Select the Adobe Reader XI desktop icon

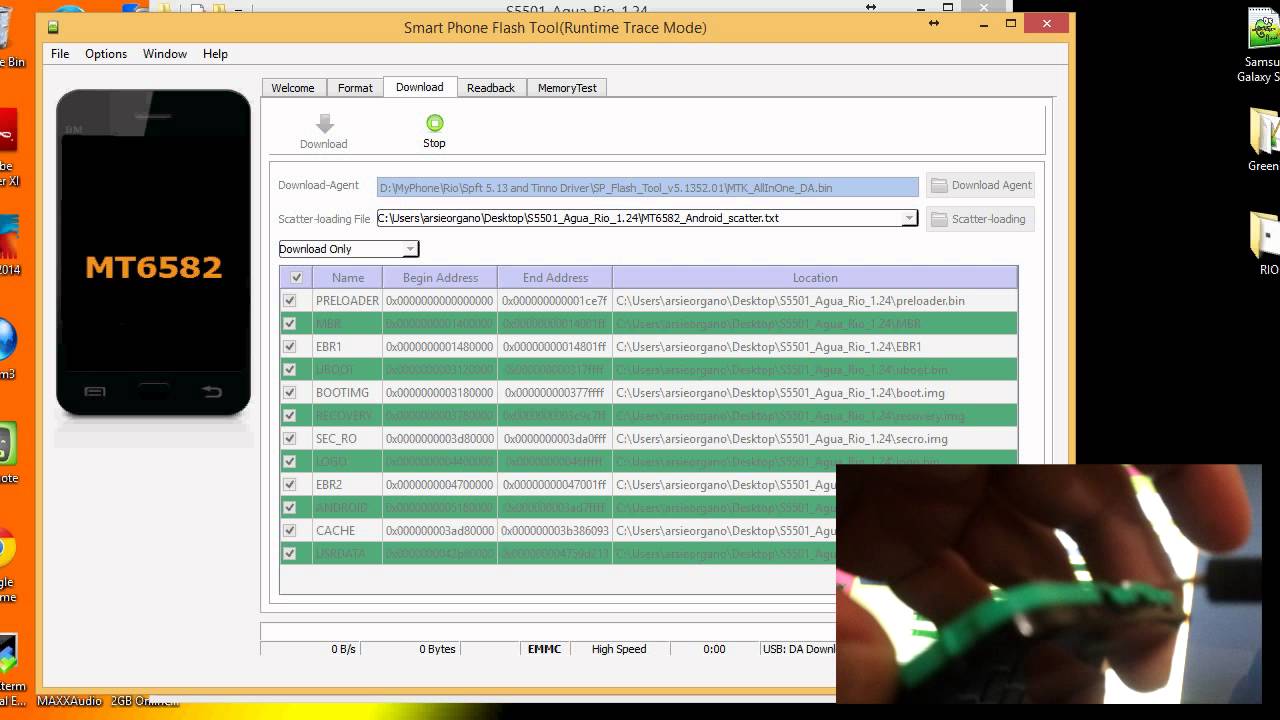pos(8,148)
